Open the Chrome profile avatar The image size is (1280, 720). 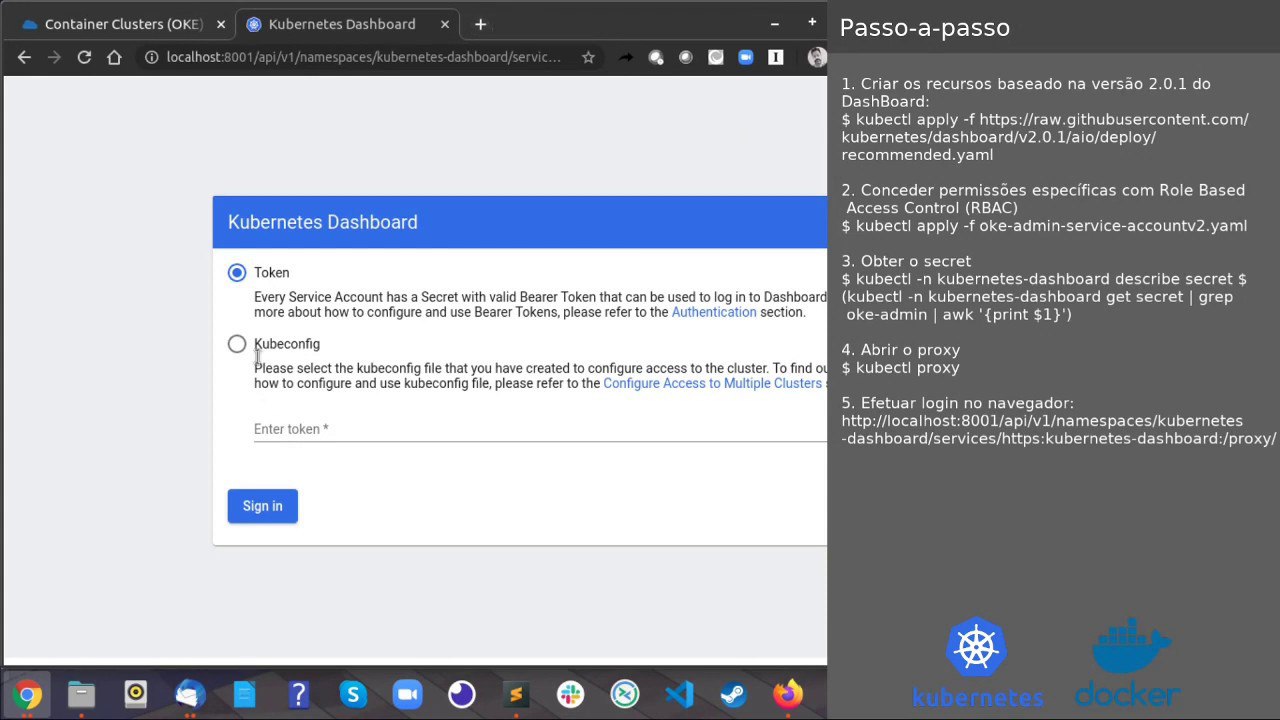click(817, 57)
